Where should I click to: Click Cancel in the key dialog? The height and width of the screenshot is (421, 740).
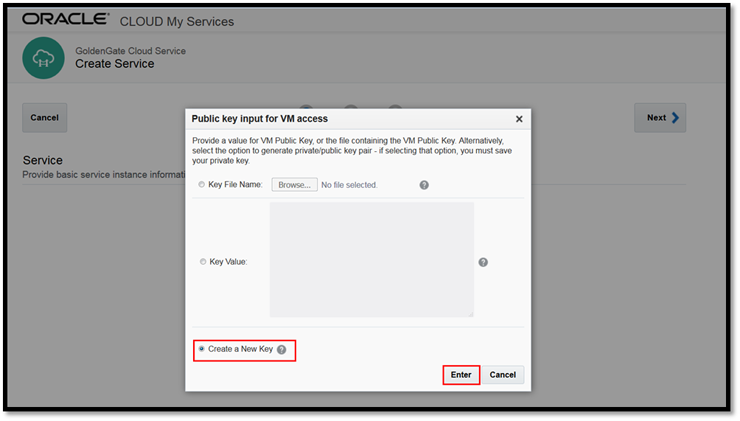pyautogui.click(x=503, y=375)
